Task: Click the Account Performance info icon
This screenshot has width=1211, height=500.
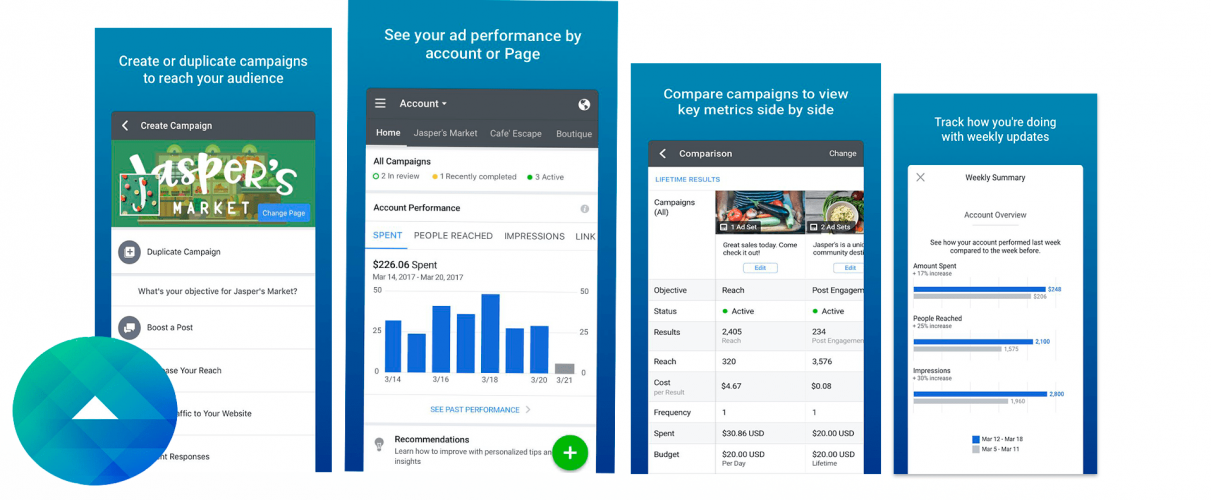Action: [584, 209]
